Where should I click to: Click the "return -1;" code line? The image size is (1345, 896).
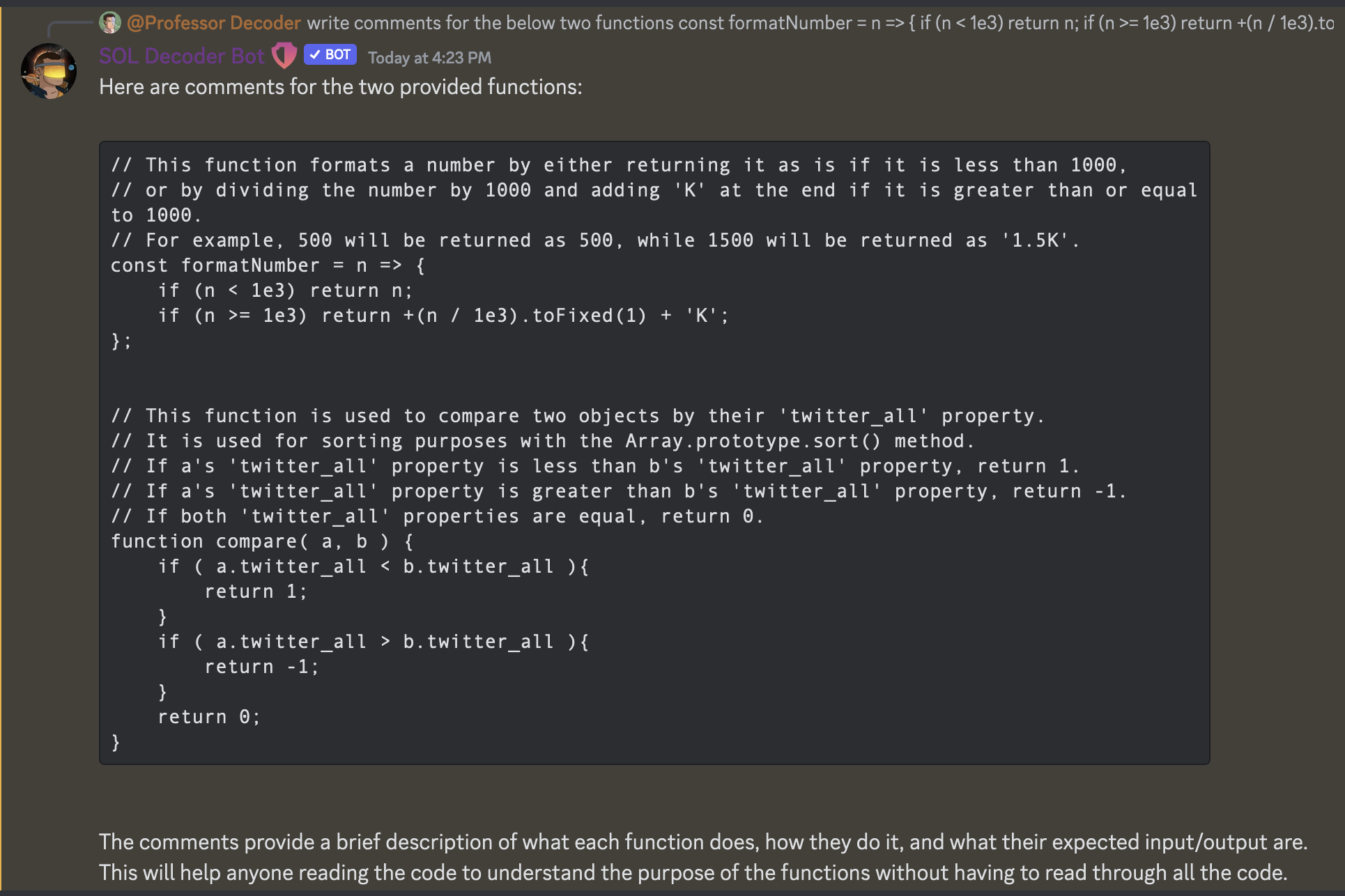(x=261, y=667)
